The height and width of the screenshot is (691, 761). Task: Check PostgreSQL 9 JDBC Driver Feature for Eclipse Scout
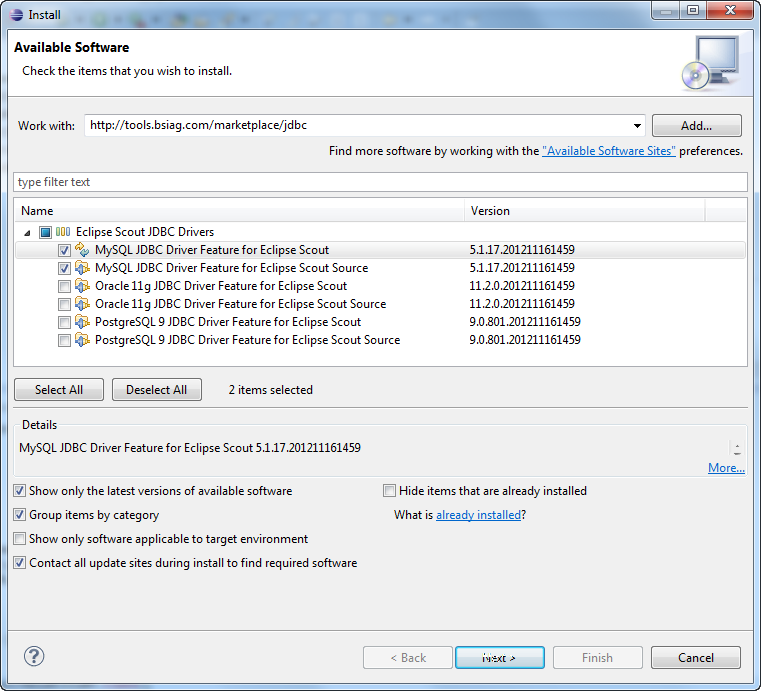[64, 322]
